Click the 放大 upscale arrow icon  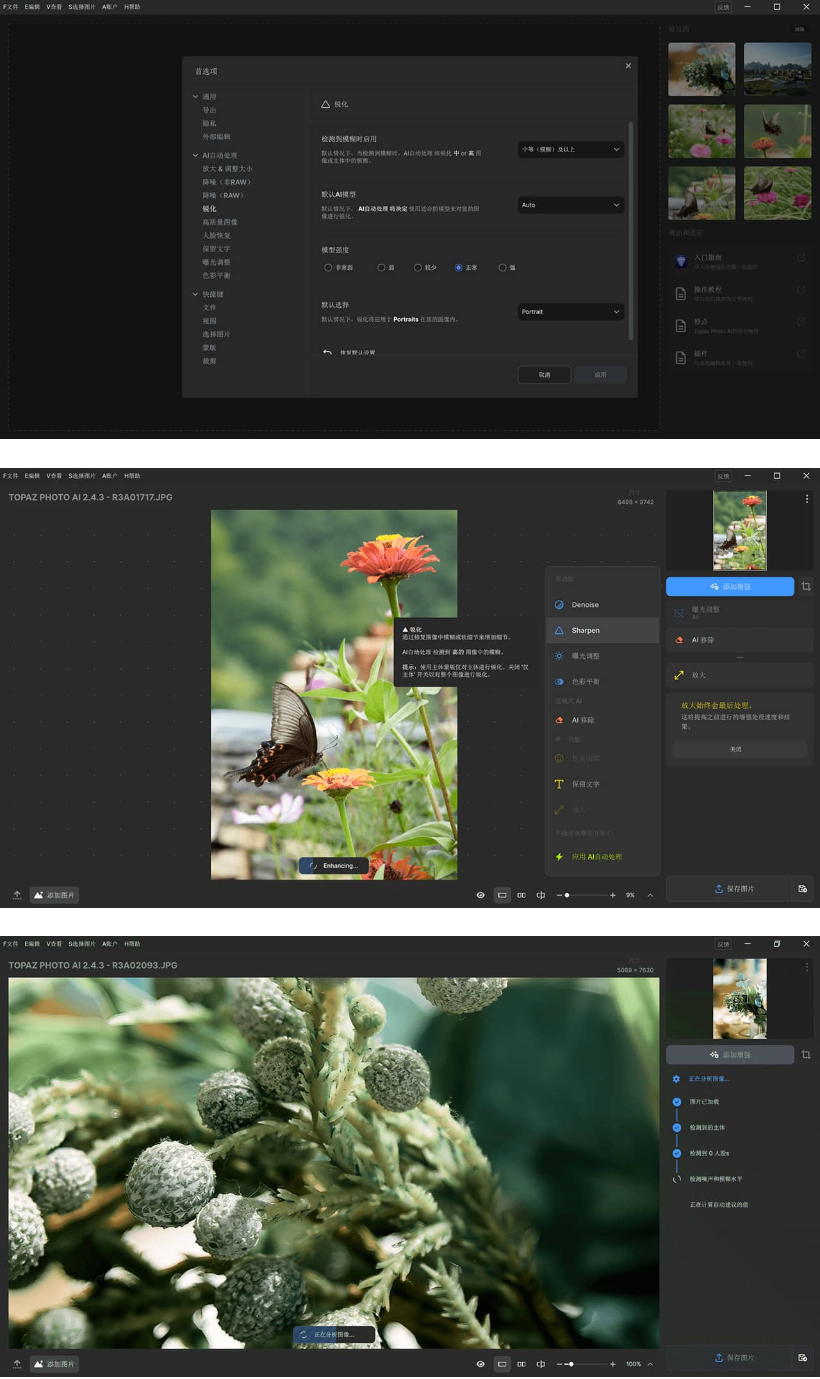[680, 675]
